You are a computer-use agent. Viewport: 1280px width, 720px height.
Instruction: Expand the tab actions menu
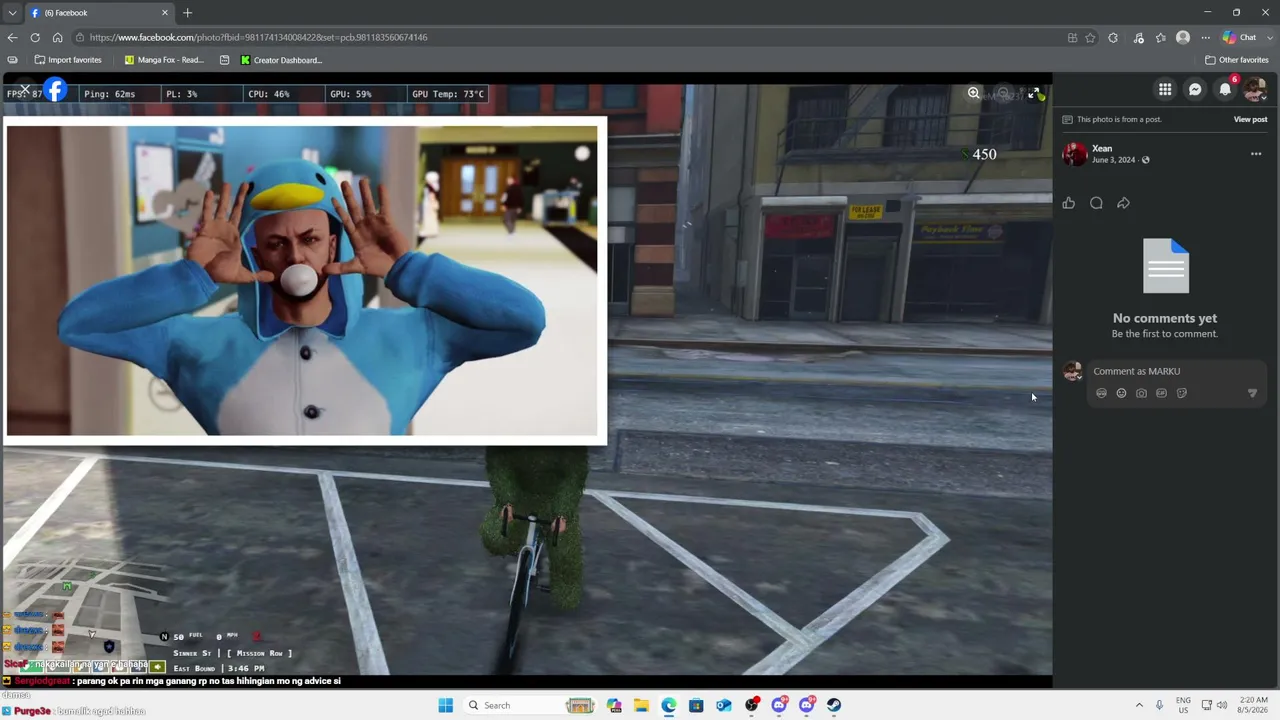click(12, 13)
